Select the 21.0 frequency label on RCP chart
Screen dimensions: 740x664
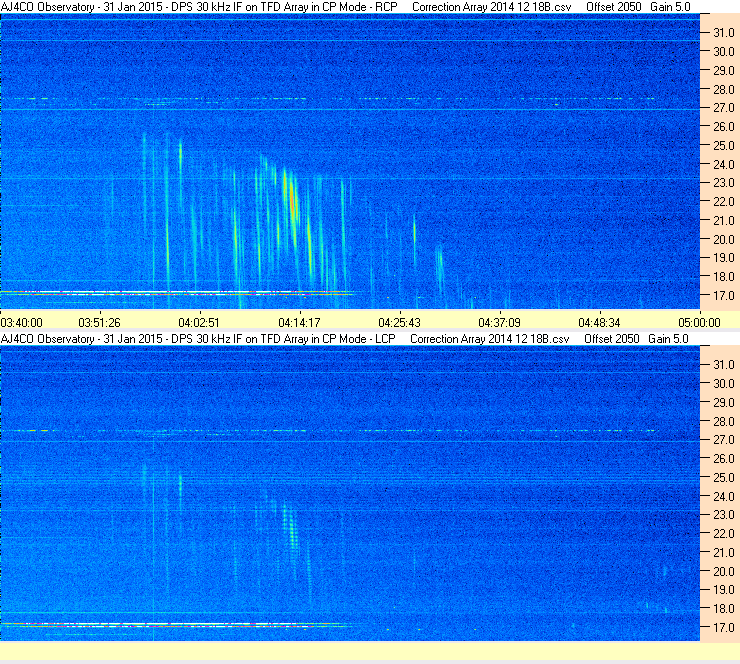[724, 221]
